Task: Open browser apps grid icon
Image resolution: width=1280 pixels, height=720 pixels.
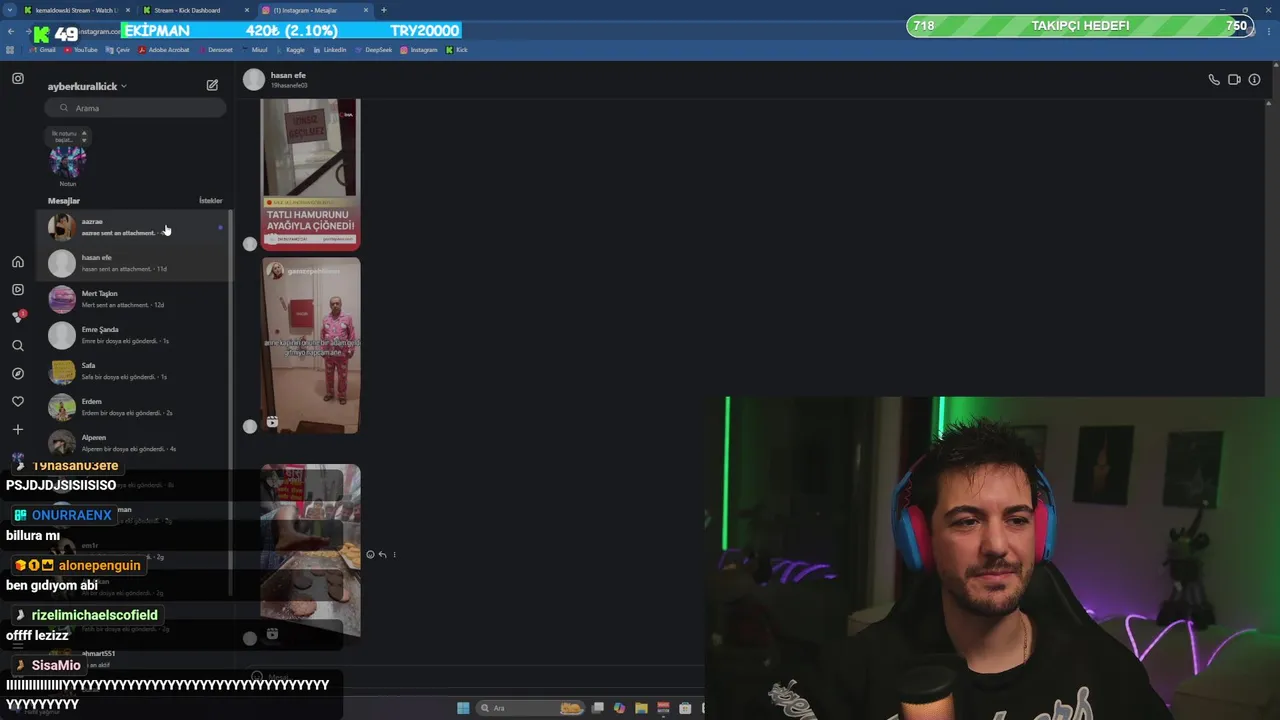Action: point(11,49)
